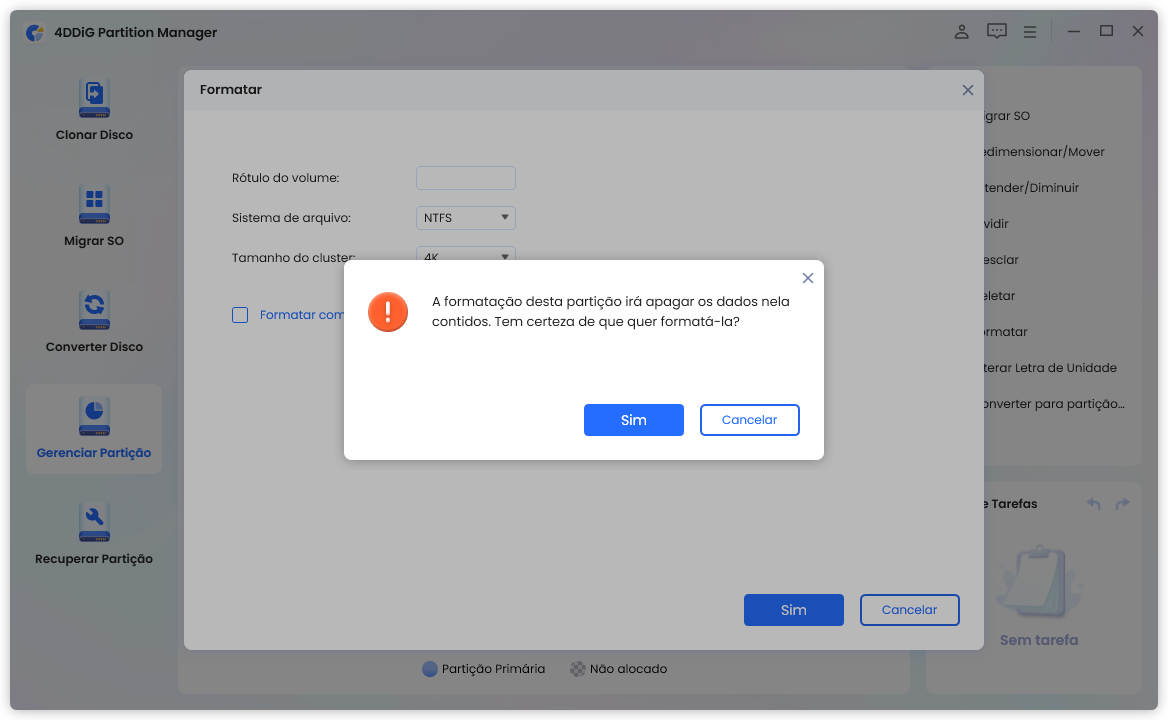Click the Rótulo do volume text field
1168x720 pixels.
point(466,178)
